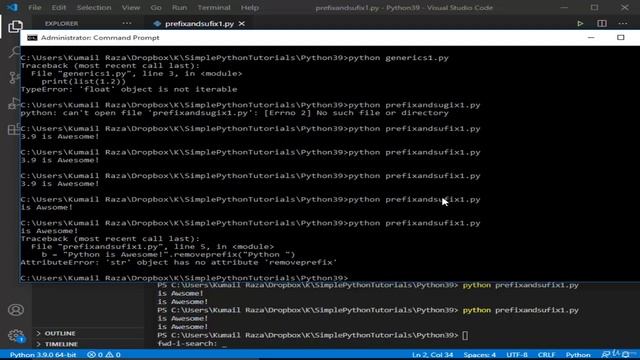Click the Command Prompt title icon
This screenshot has width=640, height=360.
tap(32, 38)
